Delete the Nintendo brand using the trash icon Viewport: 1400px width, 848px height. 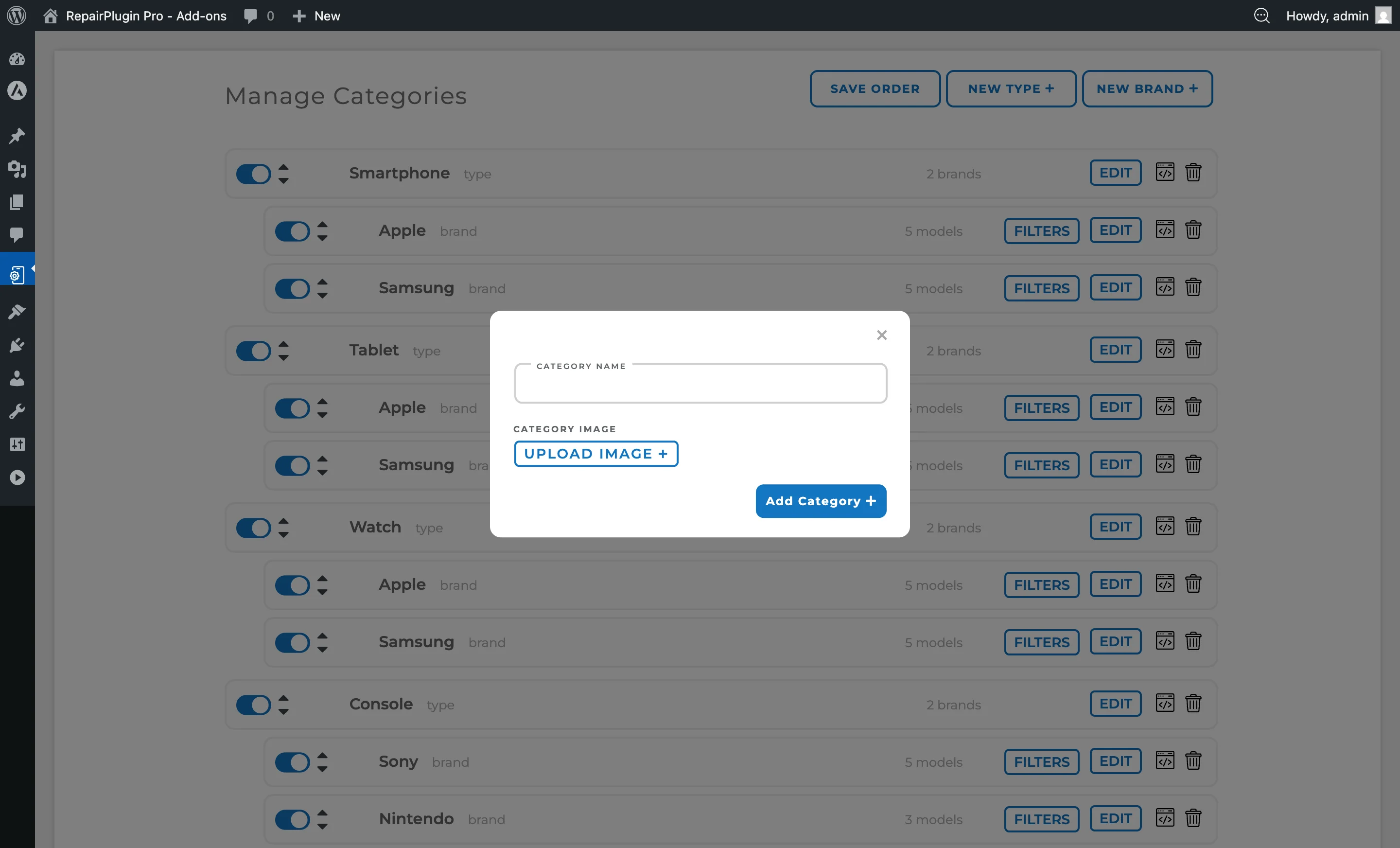pos(1193,818)
